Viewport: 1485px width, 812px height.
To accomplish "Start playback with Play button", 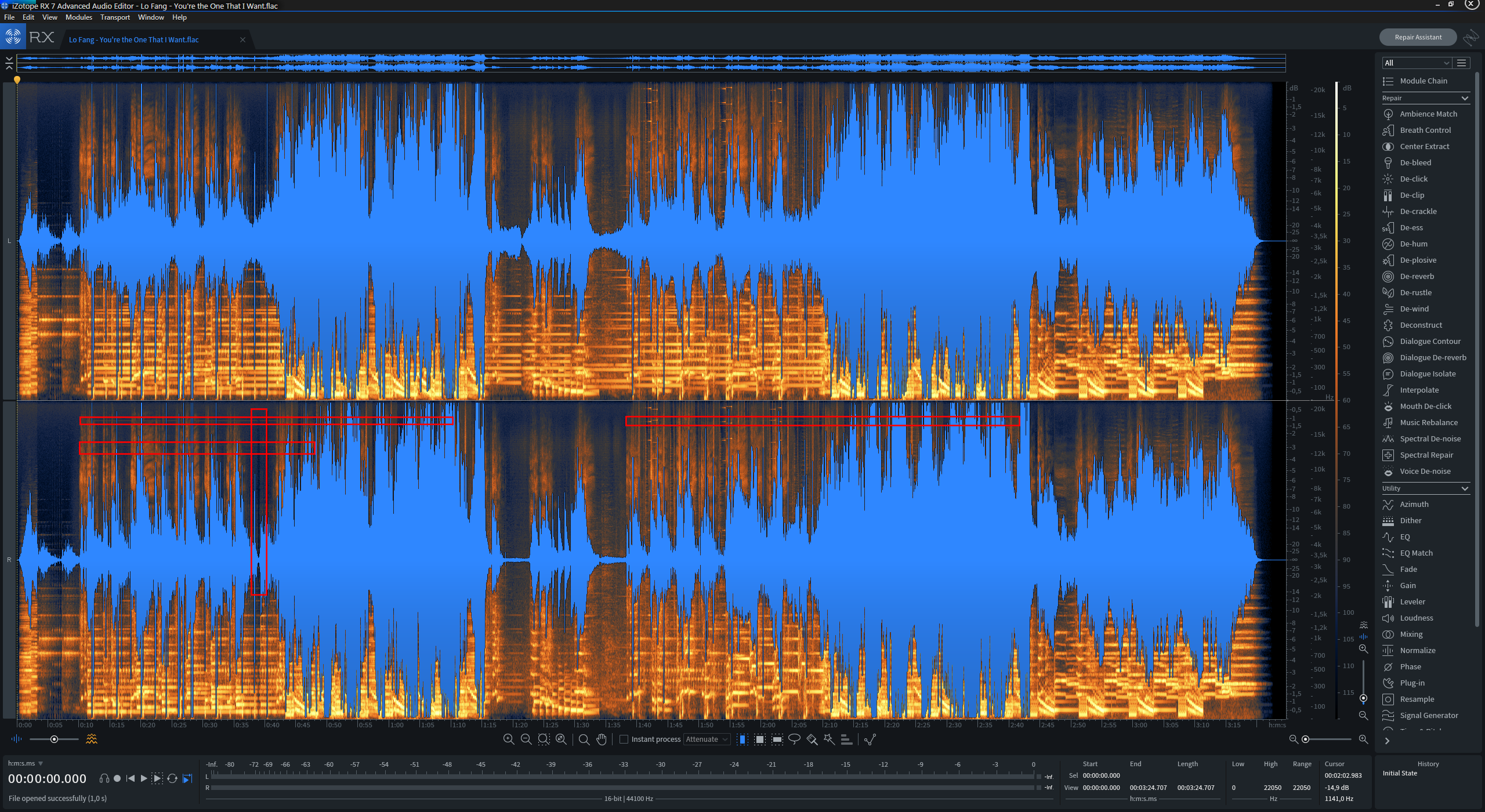I will point(144,778).
